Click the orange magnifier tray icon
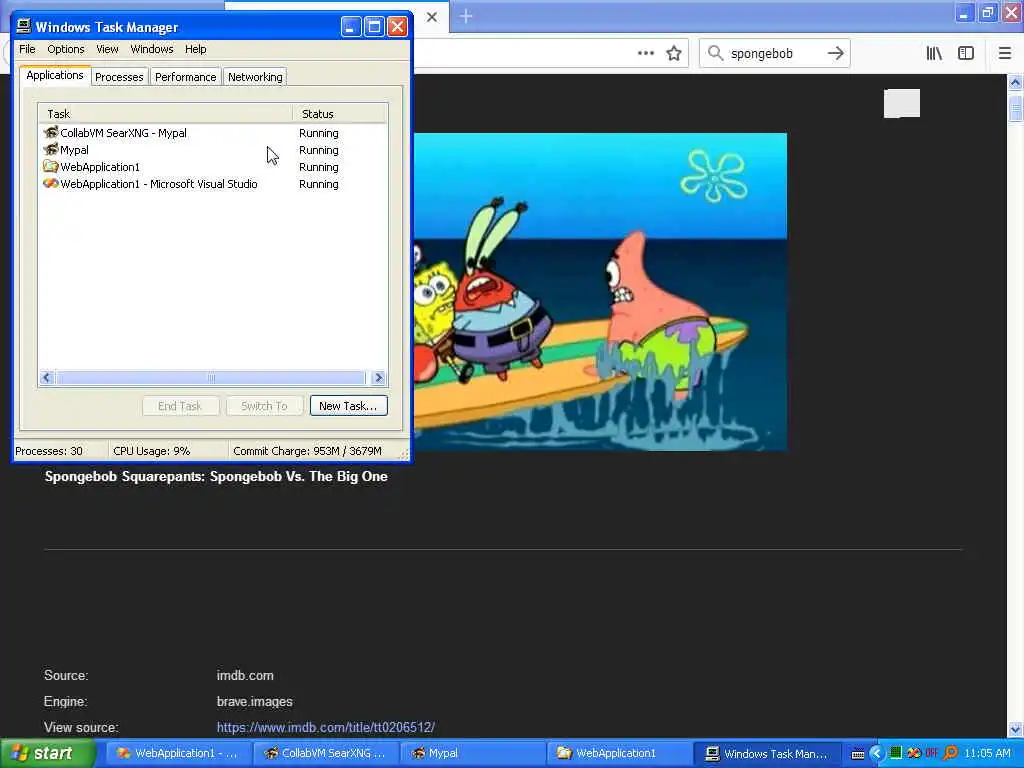This screenshot has width=1024, height=768. coord(950,753)
